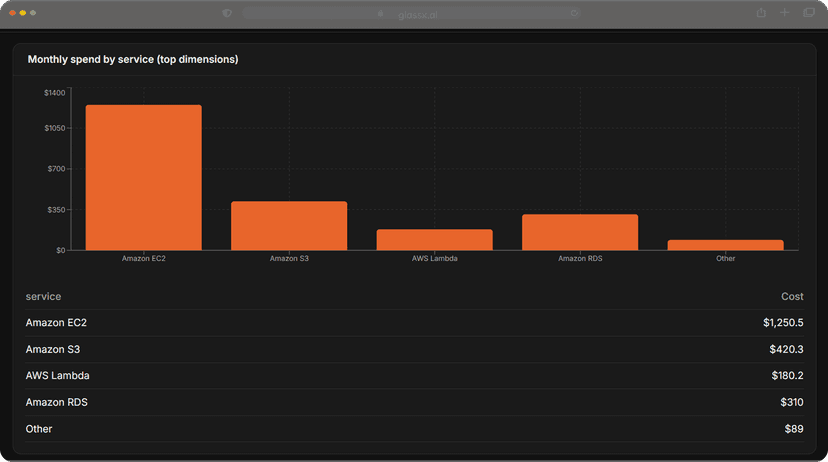The height and width of the screenshot is (462, 828).
Task: Click the $1400 y-axis label
Action: (x=54, y=93)
